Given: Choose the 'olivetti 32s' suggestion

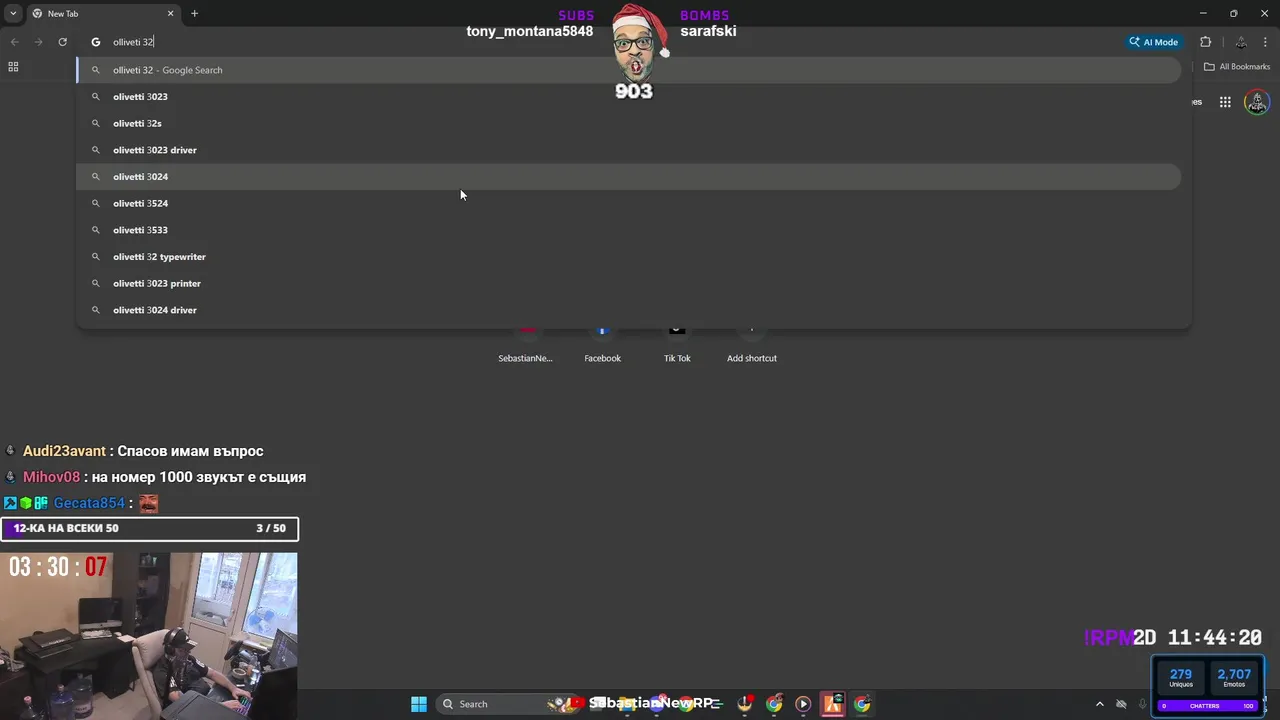Looking at the screenshot, I should click(x=628, y=123).
